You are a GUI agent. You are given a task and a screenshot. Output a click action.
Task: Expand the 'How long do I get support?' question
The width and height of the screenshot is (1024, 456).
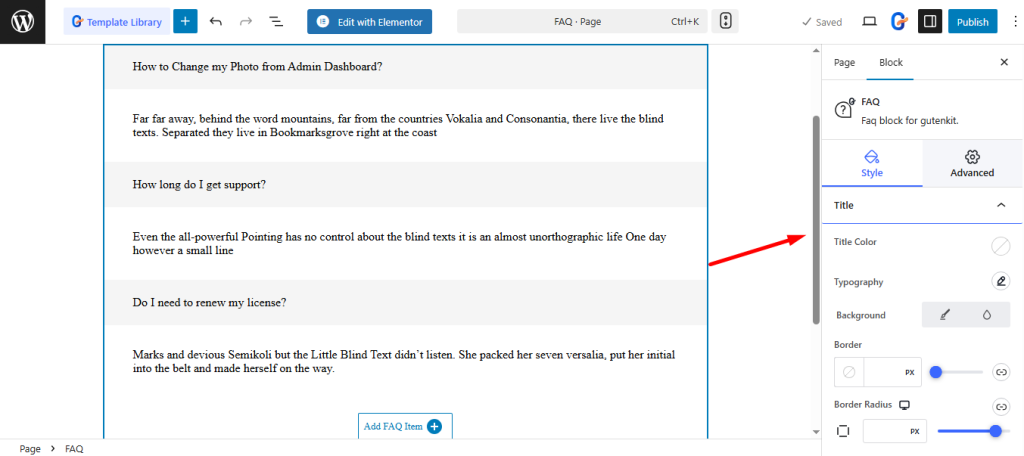pos(405,185)
